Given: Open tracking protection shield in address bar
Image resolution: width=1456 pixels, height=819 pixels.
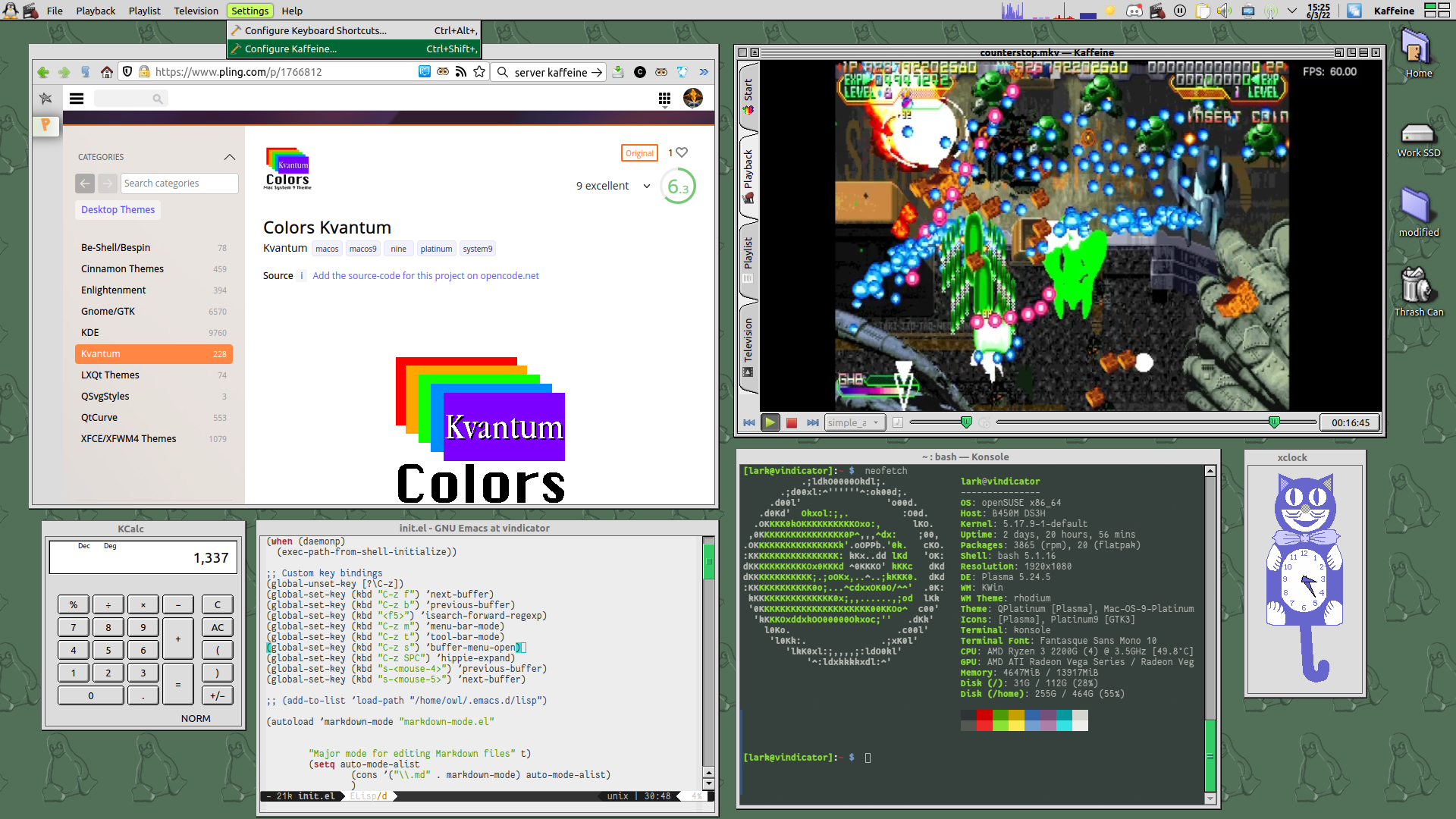Looking at the screenshot, I should (x=127, y=71).
